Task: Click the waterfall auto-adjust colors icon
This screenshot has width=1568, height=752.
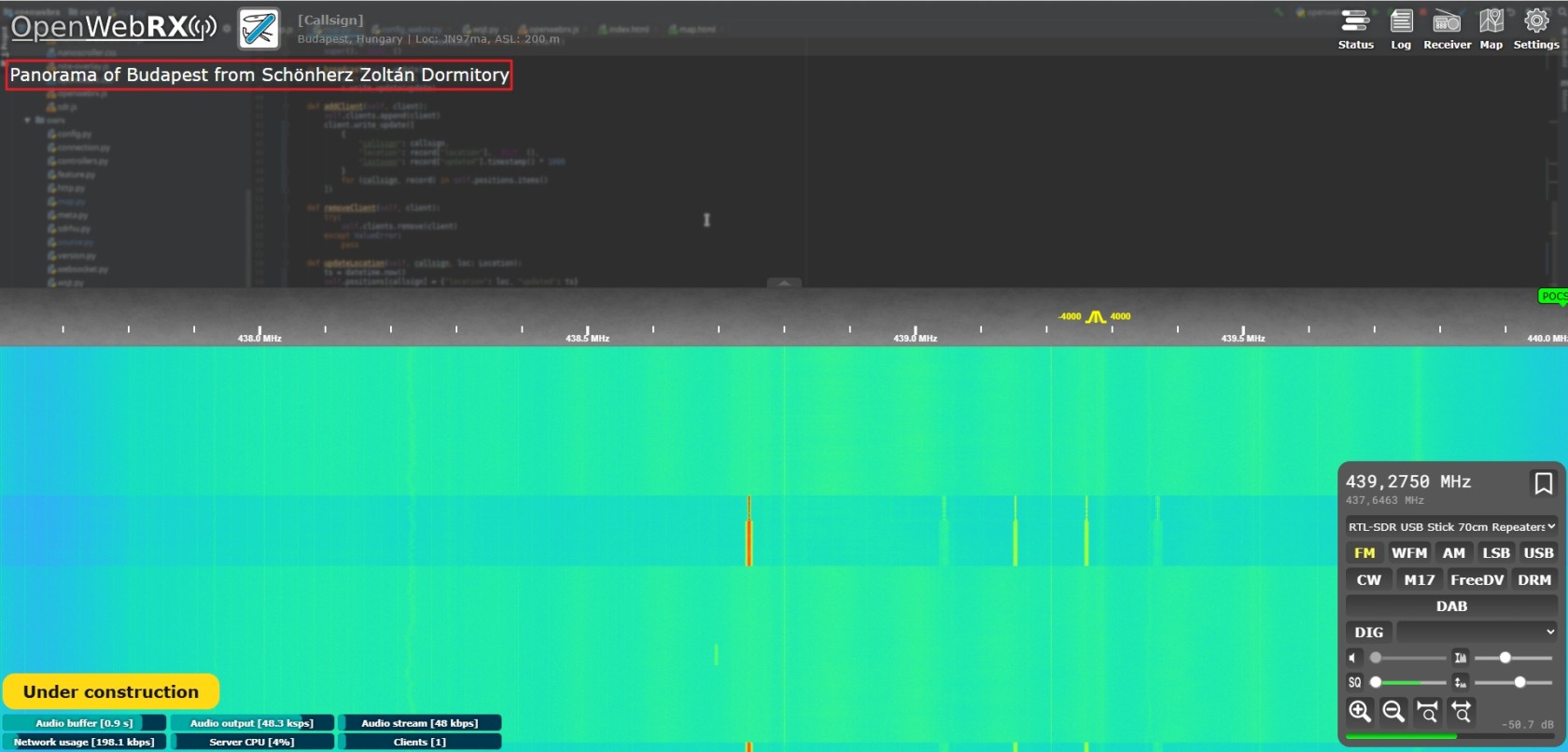Action: (1461, 658)
